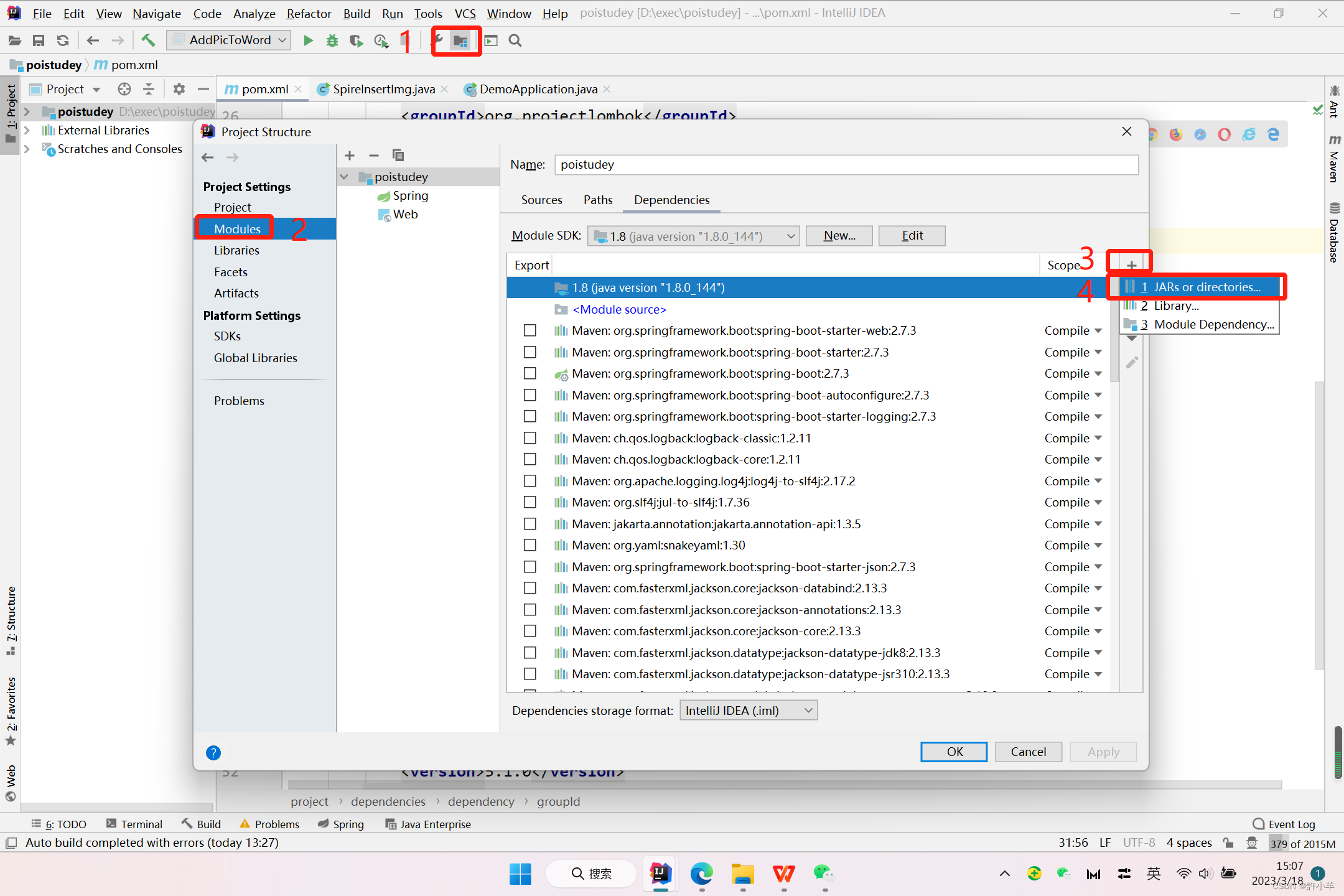Select Module Dependency... menu entry

[x=1199, y=324]
